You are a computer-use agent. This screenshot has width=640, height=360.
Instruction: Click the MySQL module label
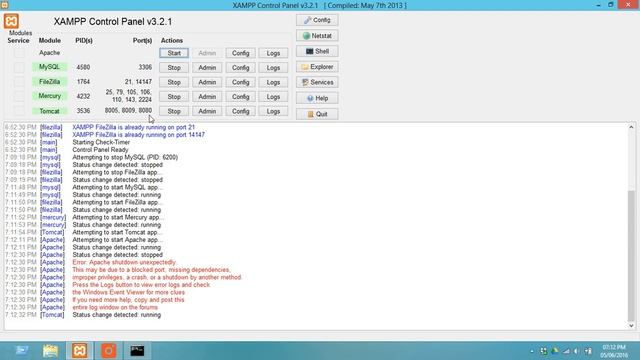click(49, 67)
